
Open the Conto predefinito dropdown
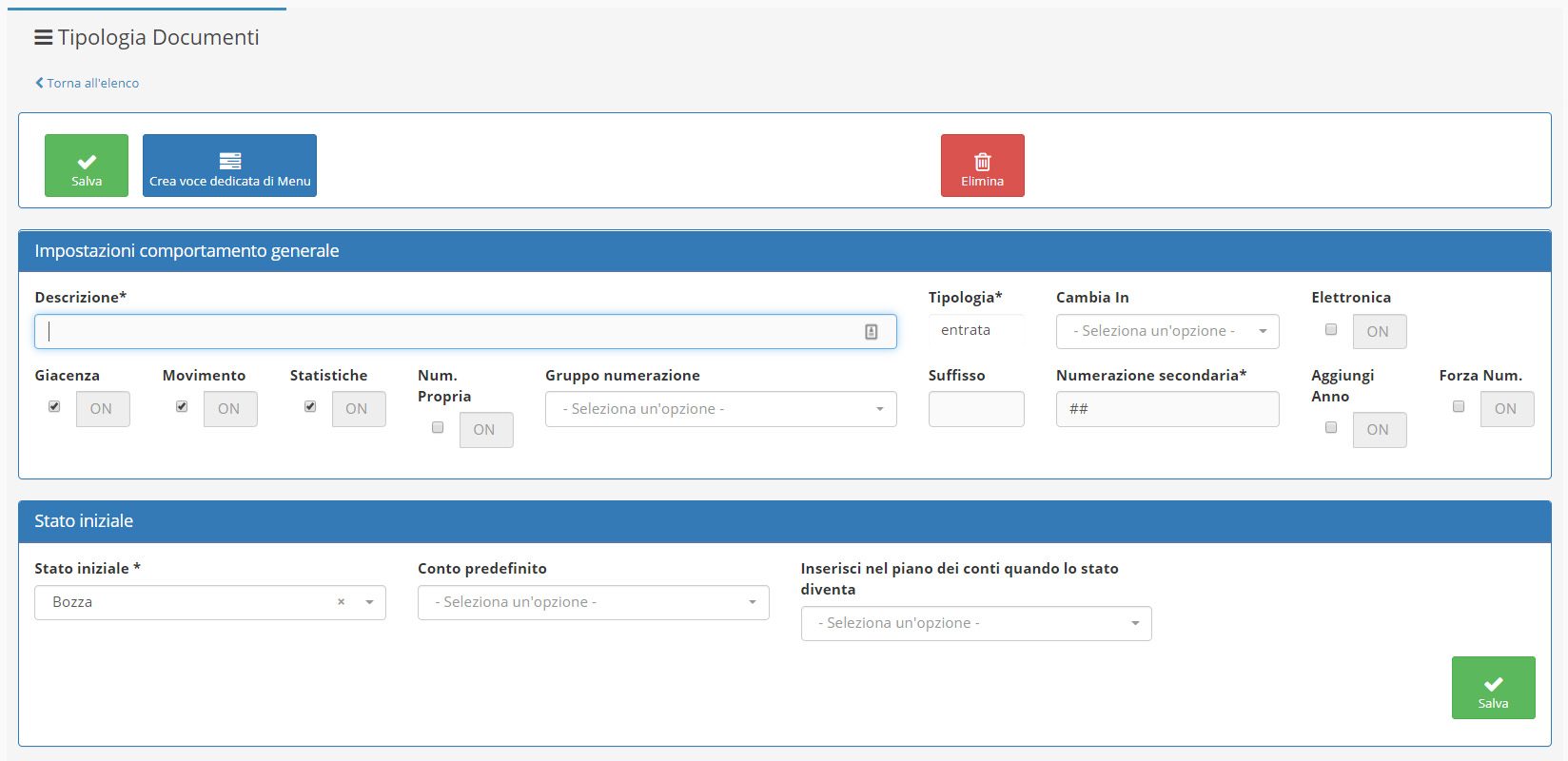point(593,603)
